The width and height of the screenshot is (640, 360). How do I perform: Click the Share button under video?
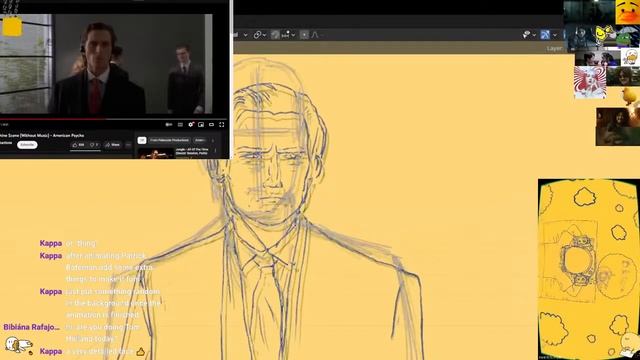pos(112,145)
